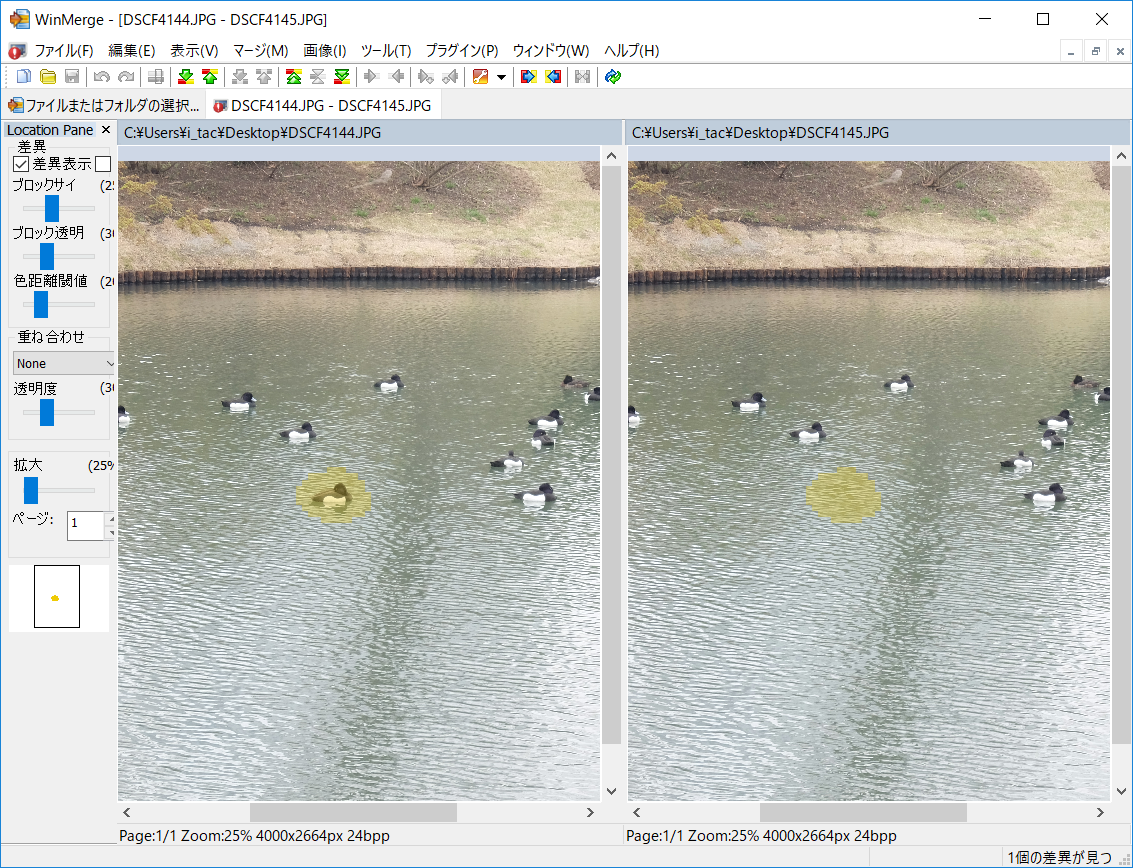Open the options wrench icon
Viewport: 1133px width, 868px height.
click(480, 77)
